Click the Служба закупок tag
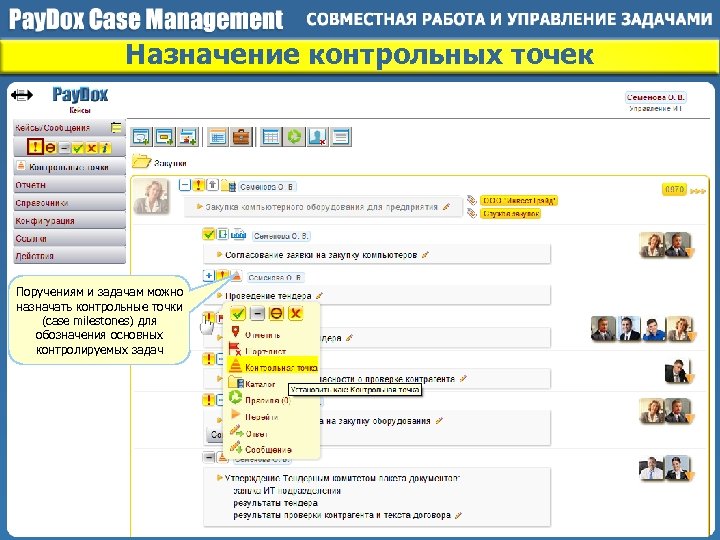The height and width of the screenshot is (540, 720). pyautogui.click(x=511, y=214)
